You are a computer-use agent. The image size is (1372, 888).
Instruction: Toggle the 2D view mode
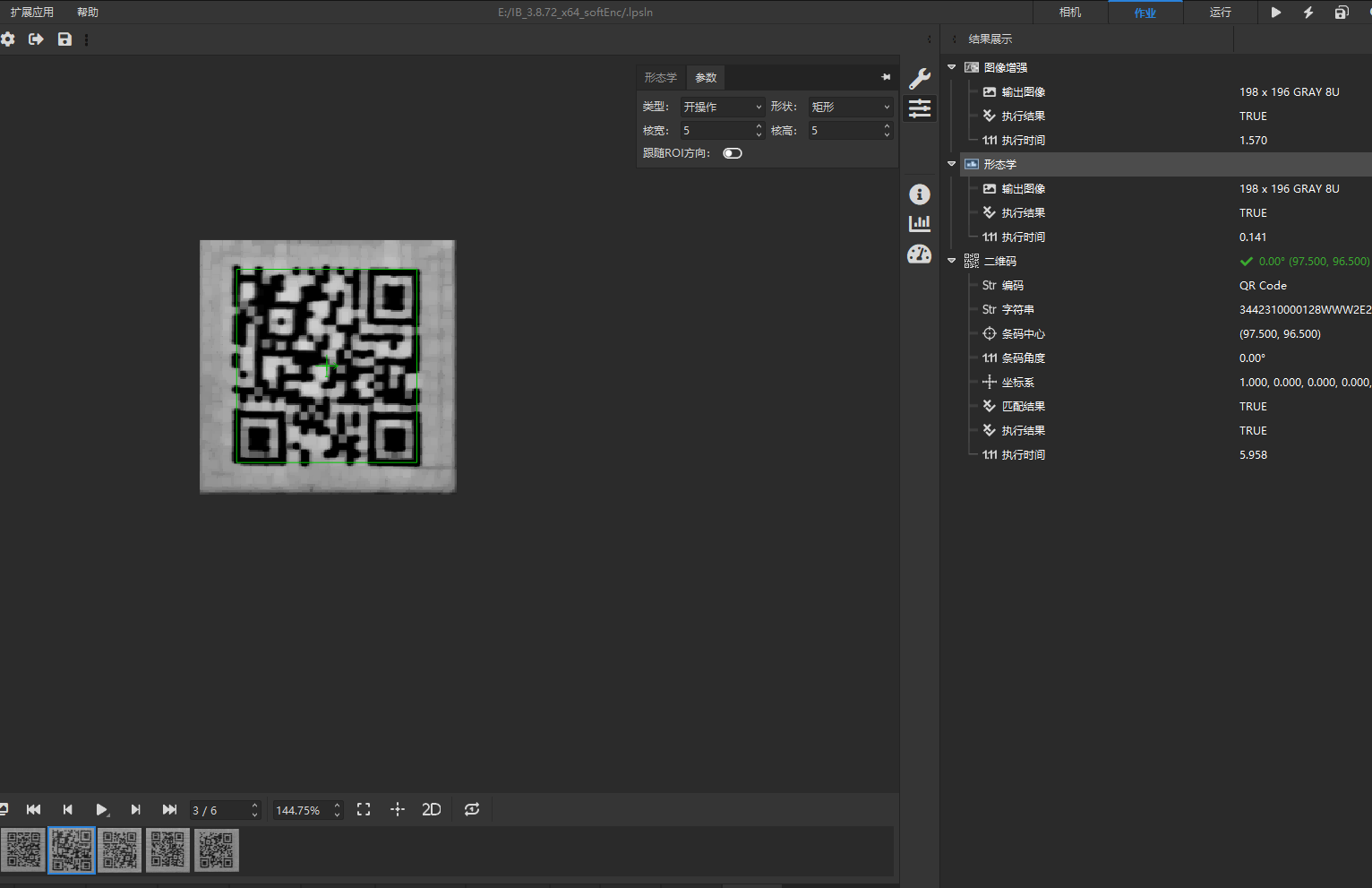(x=432, y=809)
